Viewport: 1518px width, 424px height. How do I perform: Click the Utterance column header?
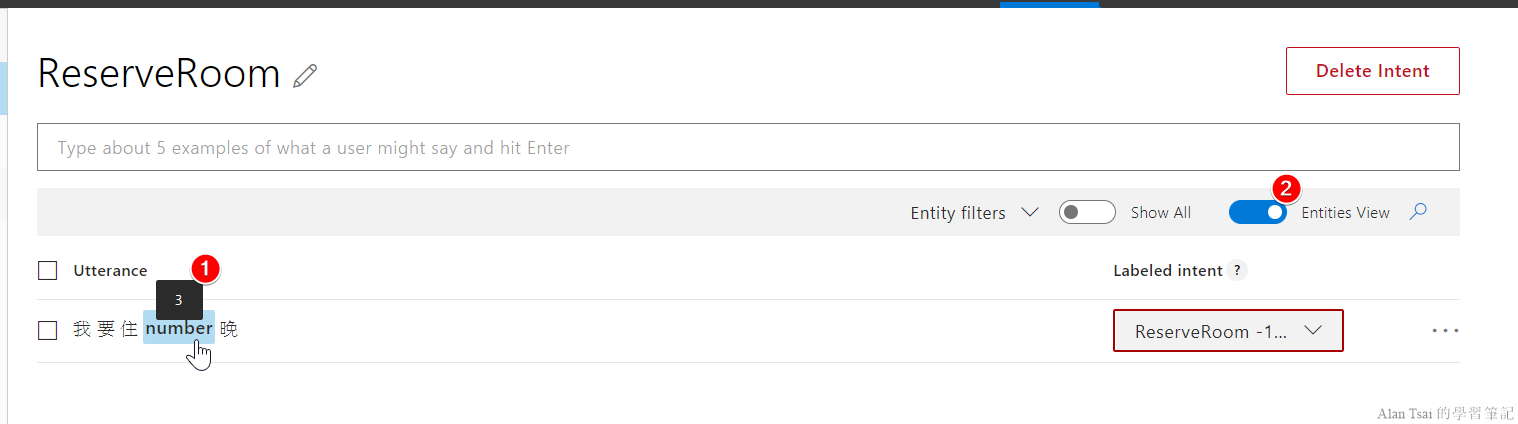point(110,271)
